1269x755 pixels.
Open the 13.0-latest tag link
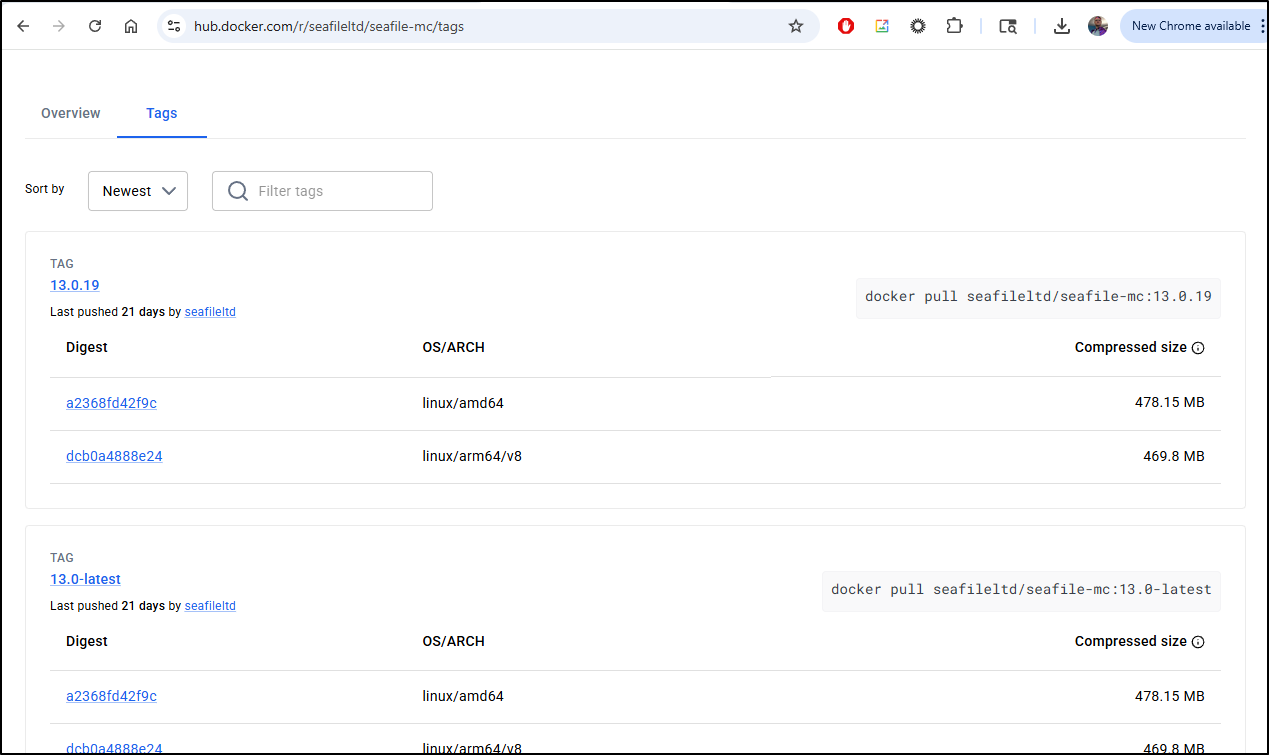tap(86, 579)
